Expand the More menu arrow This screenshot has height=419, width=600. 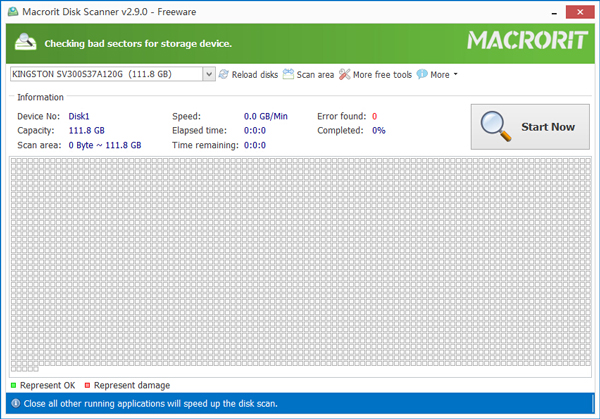(455, 74)
